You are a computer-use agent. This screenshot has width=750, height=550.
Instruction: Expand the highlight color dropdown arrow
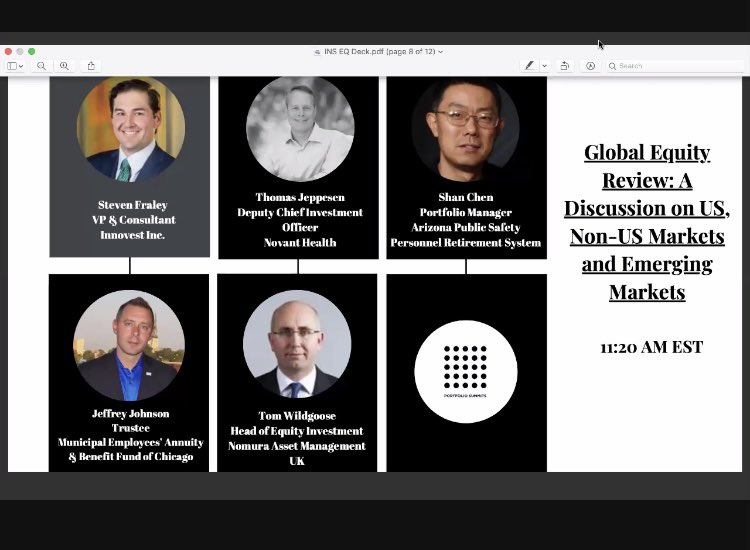pyautogui.click(x=544, y=66)
